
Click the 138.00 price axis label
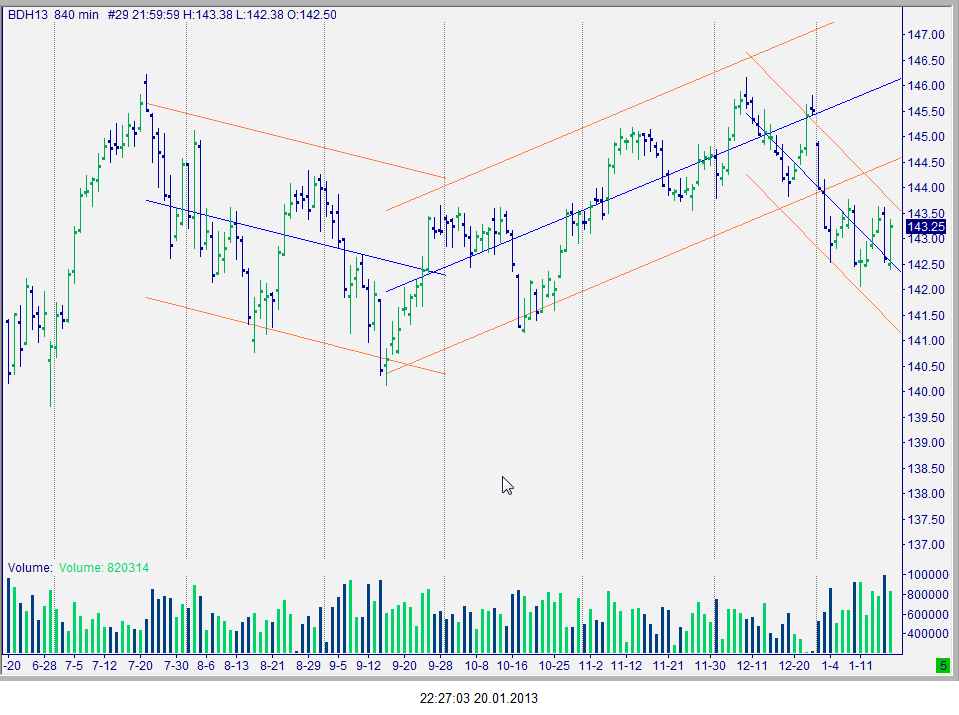tap(926, 494)
